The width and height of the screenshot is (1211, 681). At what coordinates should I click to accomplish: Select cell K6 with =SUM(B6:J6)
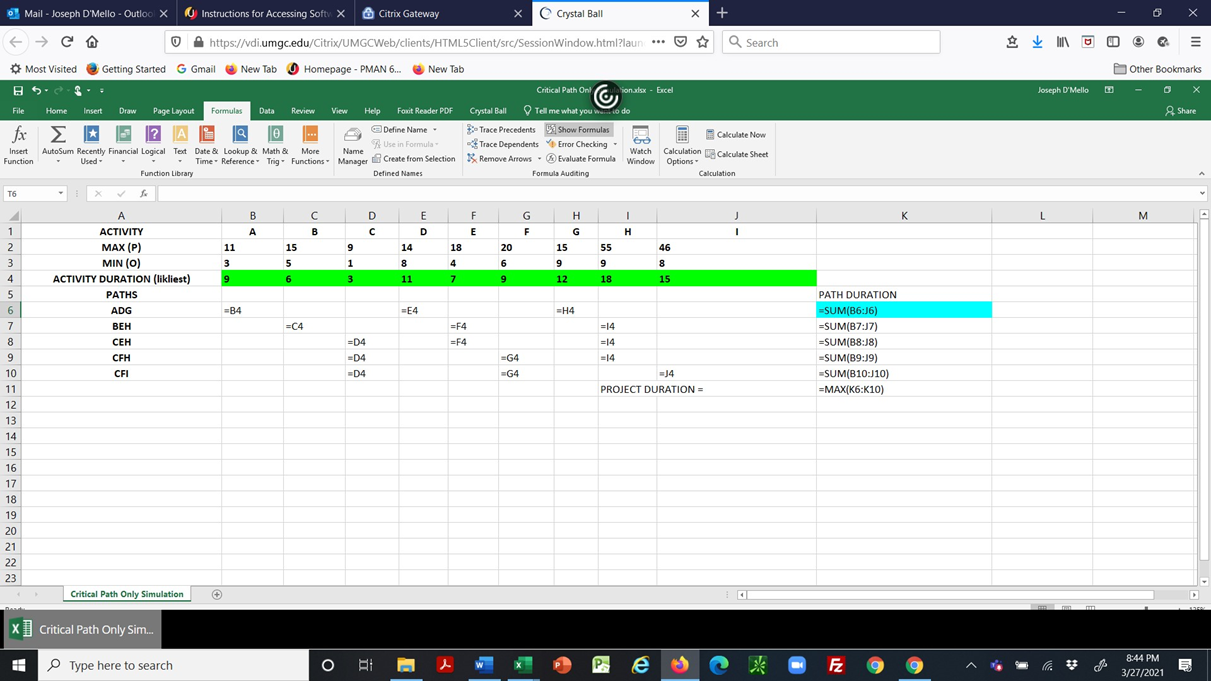(x=904, y=310)
